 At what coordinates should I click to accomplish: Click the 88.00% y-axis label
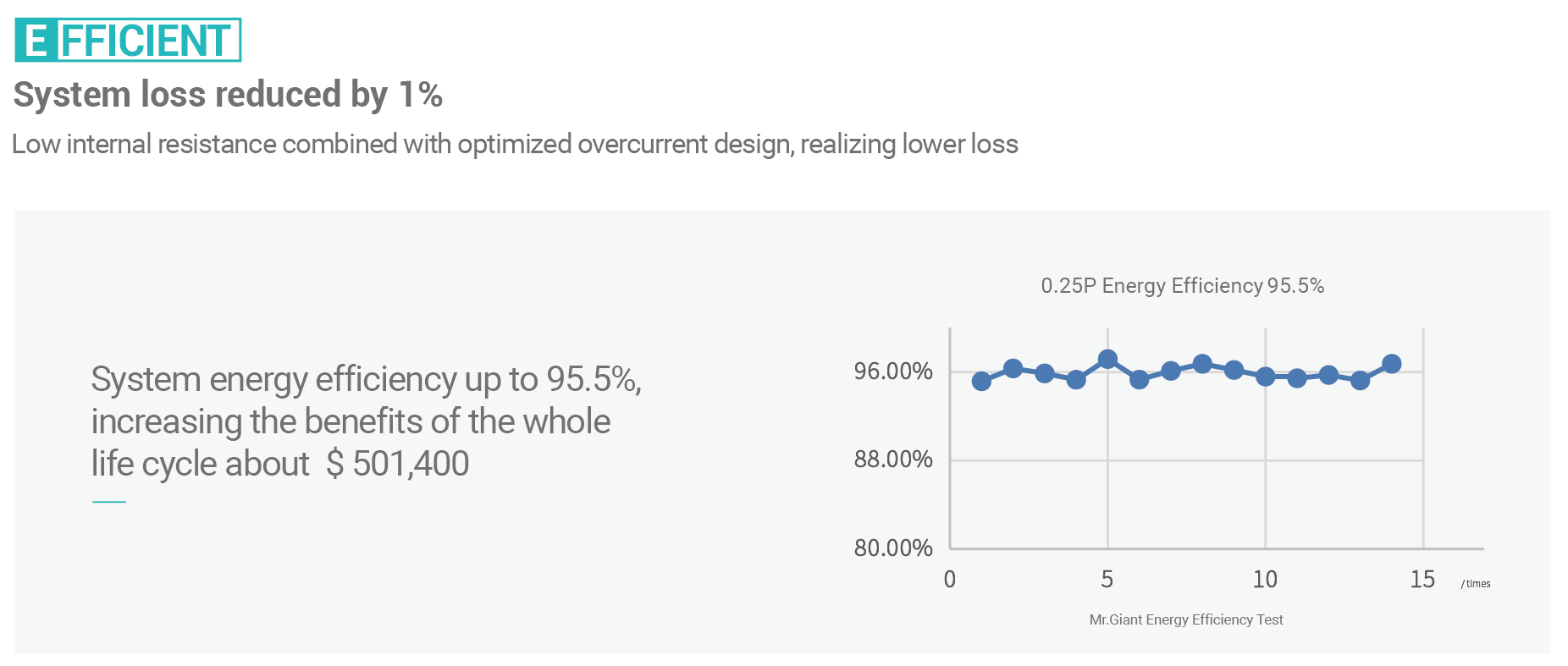[x=893, y=460]
